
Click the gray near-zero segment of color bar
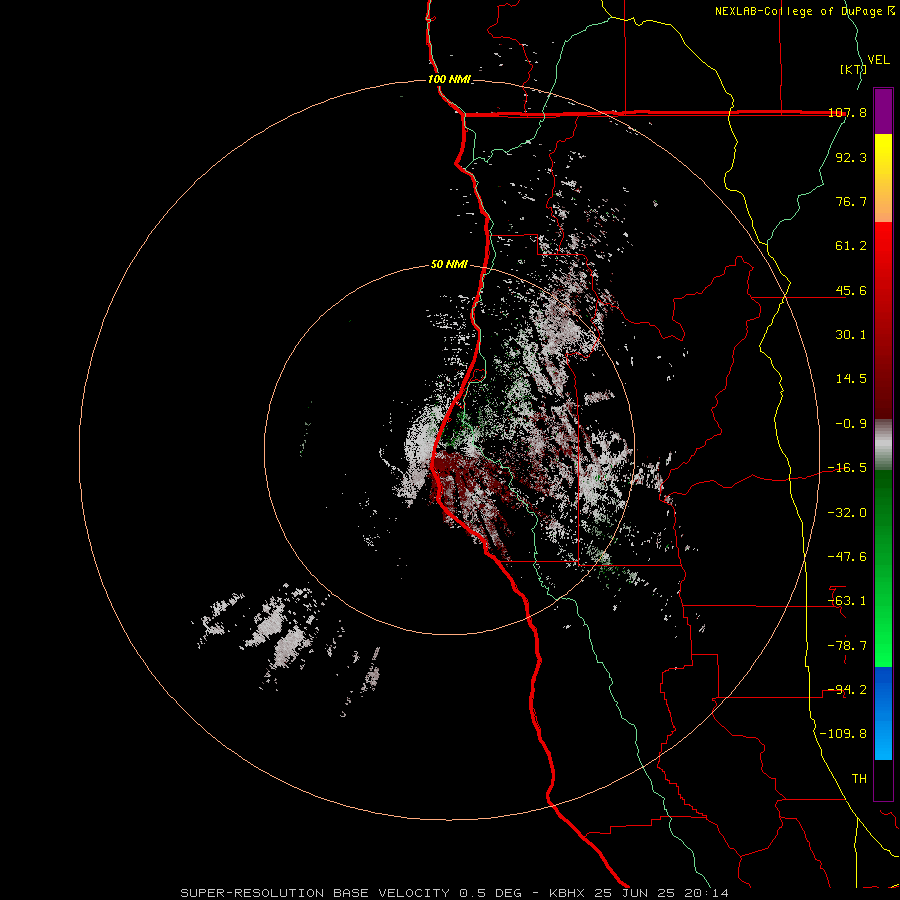tap(883, 443)
